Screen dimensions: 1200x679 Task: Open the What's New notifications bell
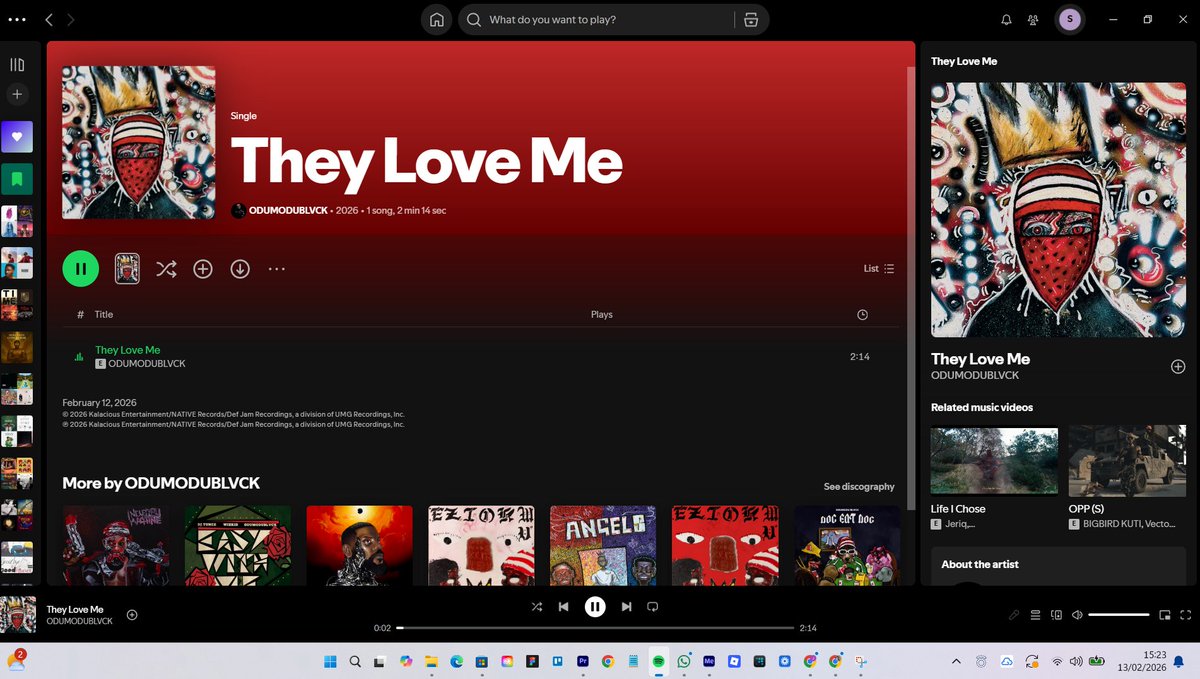coord(1007,20)
